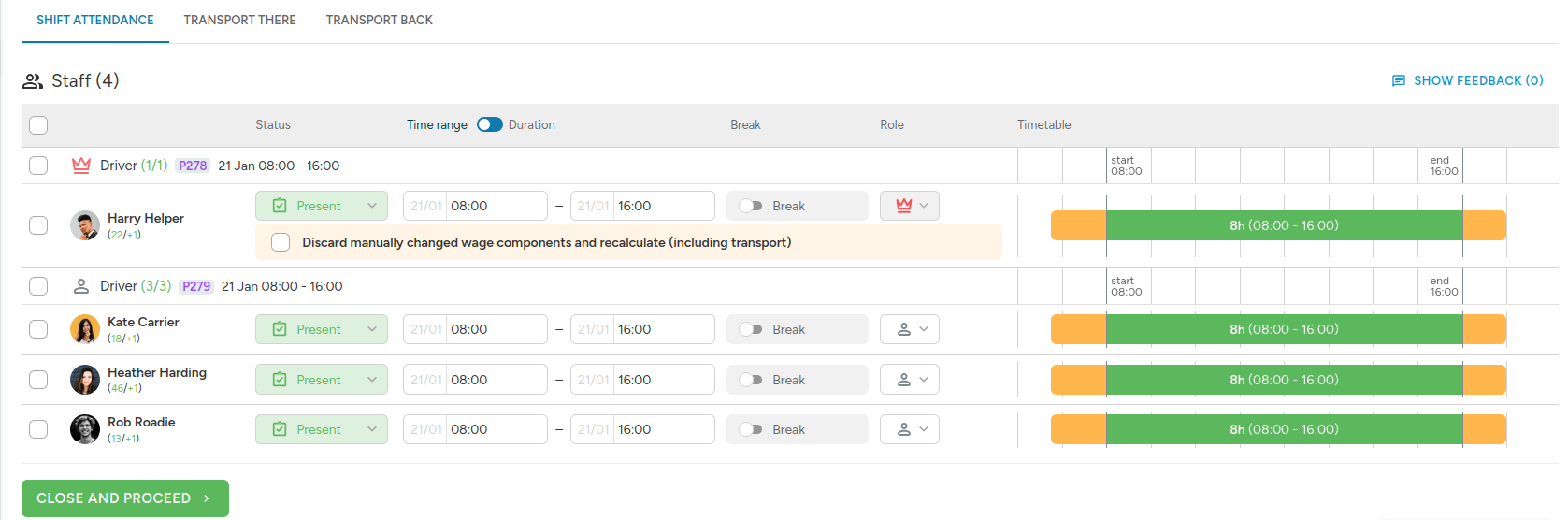Image resolution: width=1568 pixels, height=520 pixels.
Task: Select Rob Roadie's row checkbox
Action: pos(38,429)
